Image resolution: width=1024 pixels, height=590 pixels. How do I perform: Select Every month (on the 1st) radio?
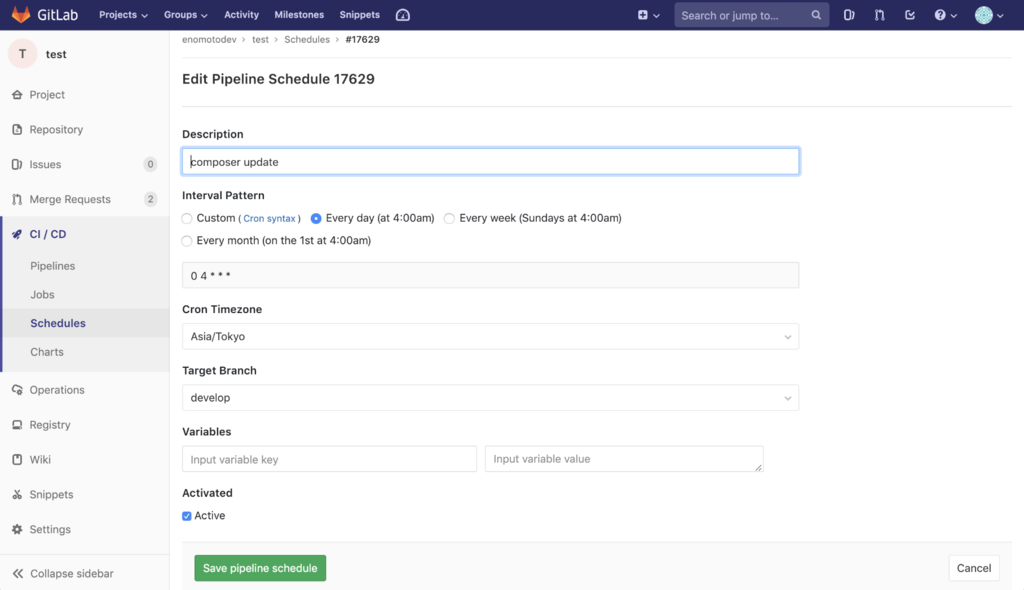(x=187, y=241)
